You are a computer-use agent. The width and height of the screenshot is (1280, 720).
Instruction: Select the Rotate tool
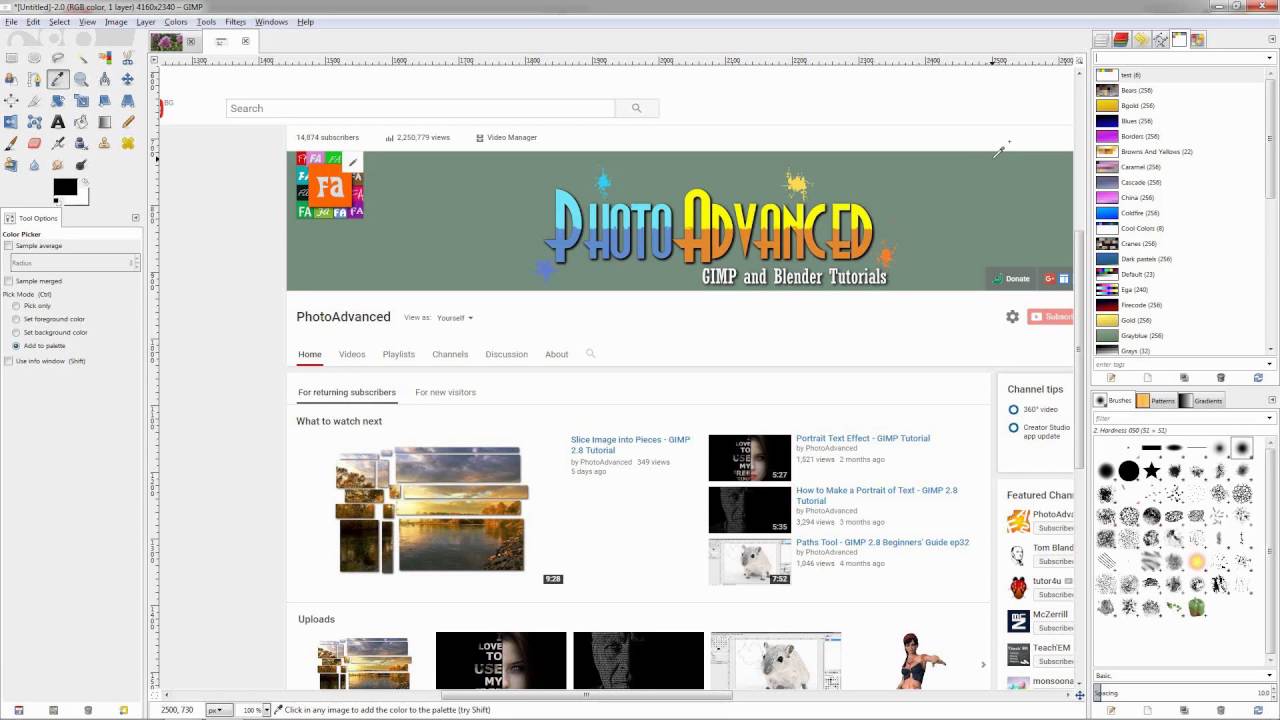(x=58, y=101)
